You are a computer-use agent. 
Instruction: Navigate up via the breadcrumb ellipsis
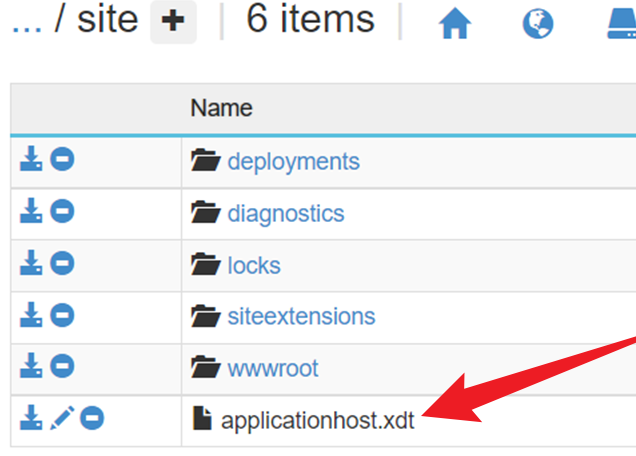(x=26, y=22)
